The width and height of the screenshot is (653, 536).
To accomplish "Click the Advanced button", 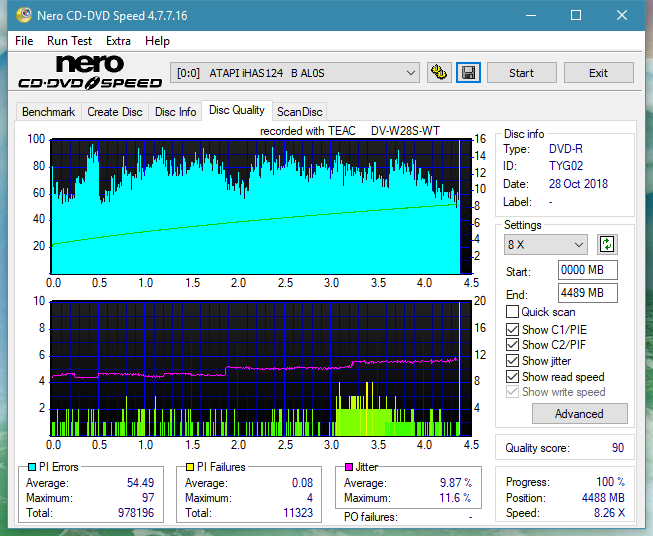I will point(579,414).
